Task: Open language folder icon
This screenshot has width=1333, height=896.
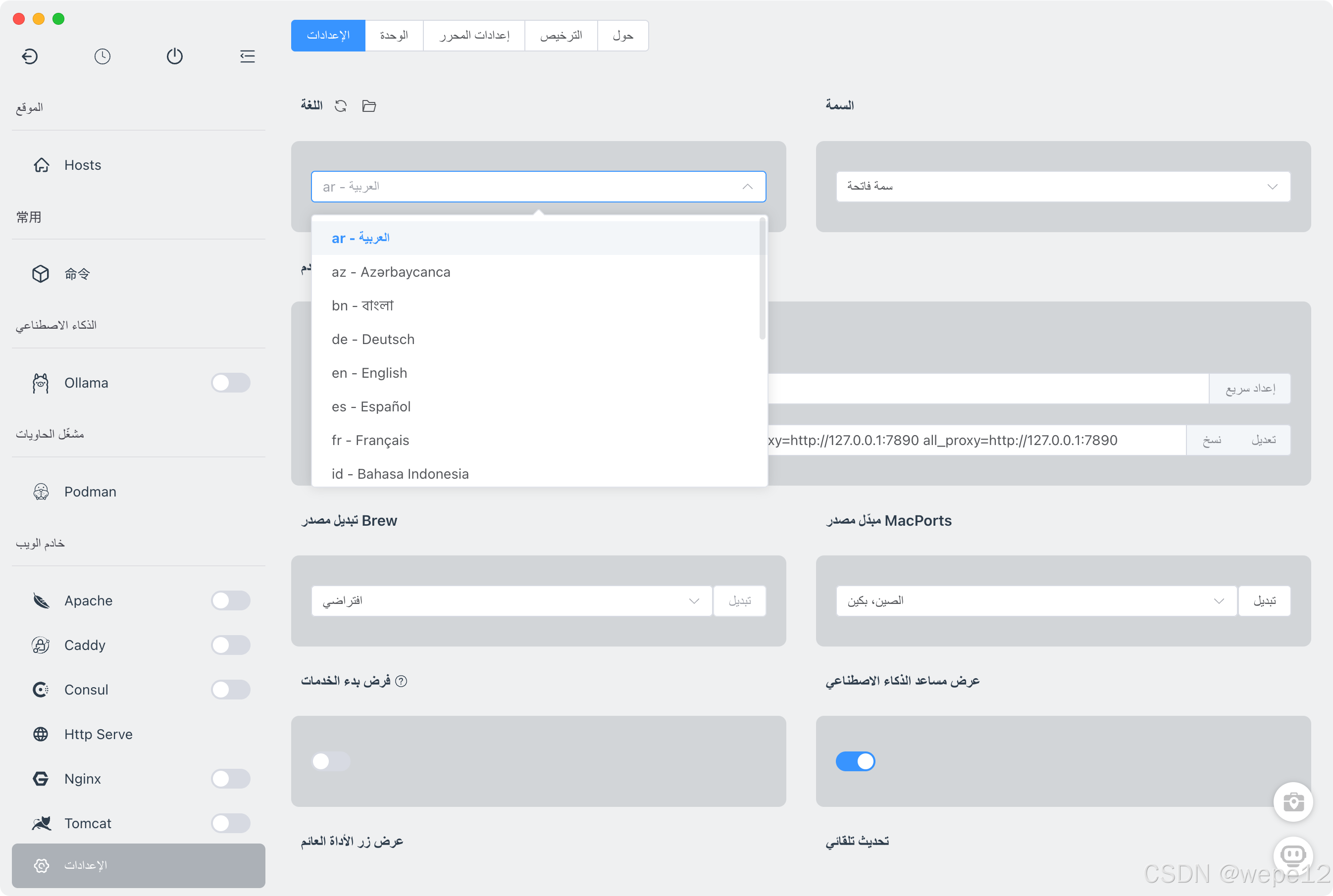Action: click(369, 106)
